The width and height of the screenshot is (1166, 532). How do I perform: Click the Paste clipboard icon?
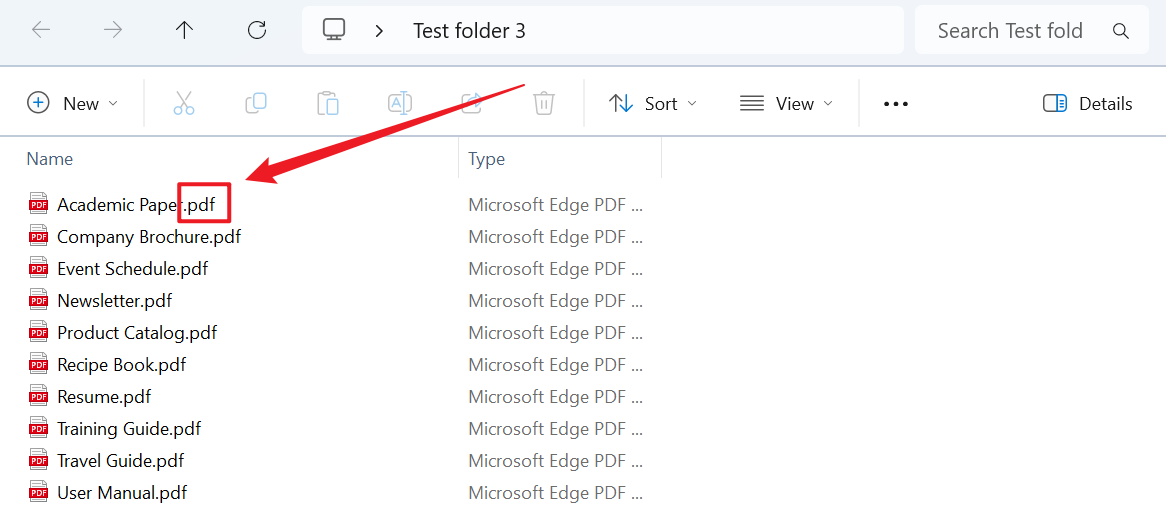click(x=328, y=103)
